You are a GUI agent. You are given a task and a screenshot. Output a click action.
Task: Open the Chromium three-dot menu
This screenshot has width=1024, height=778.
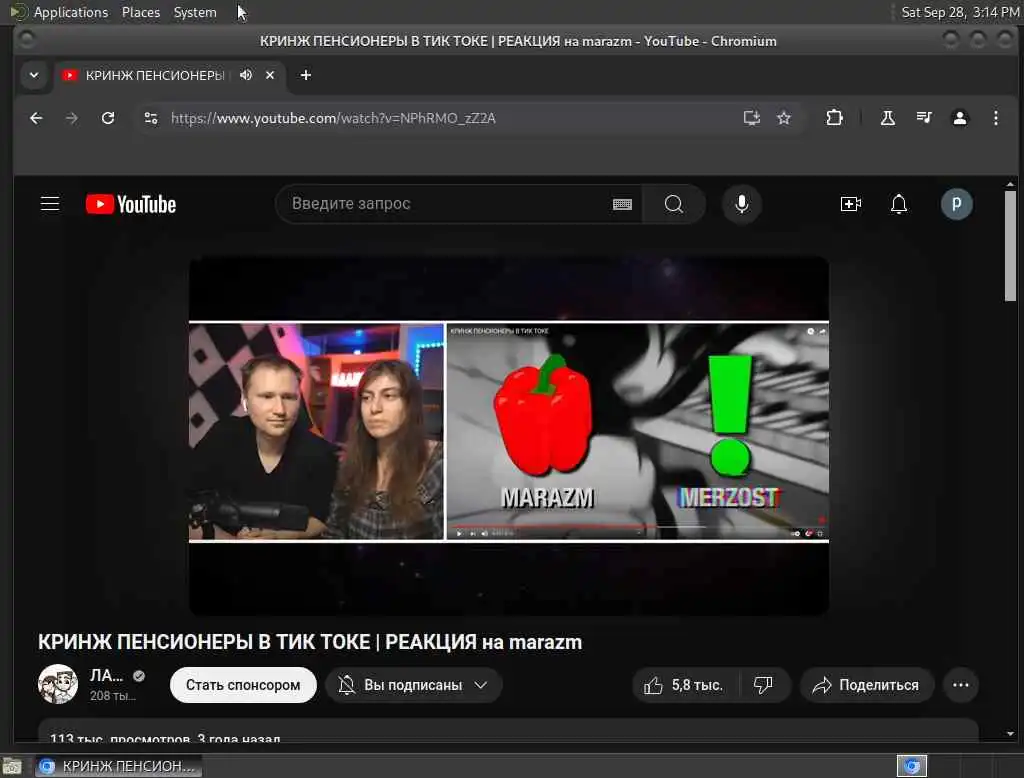point(995,118)
